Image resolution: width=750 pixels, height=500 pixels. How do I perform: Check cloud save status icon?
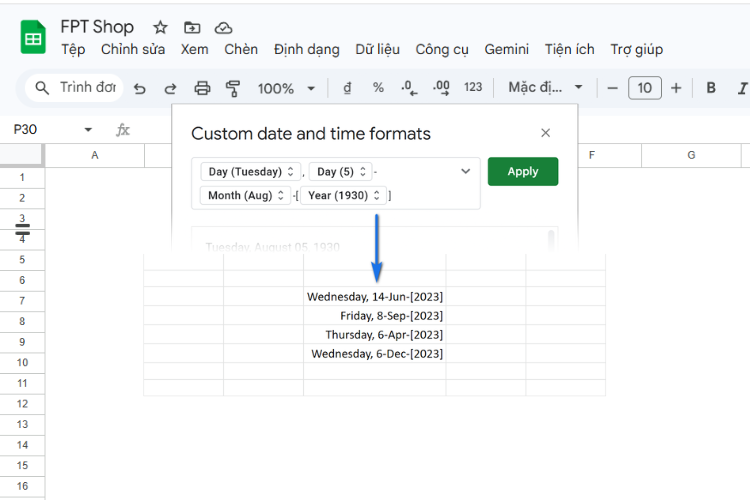point(223,28)
